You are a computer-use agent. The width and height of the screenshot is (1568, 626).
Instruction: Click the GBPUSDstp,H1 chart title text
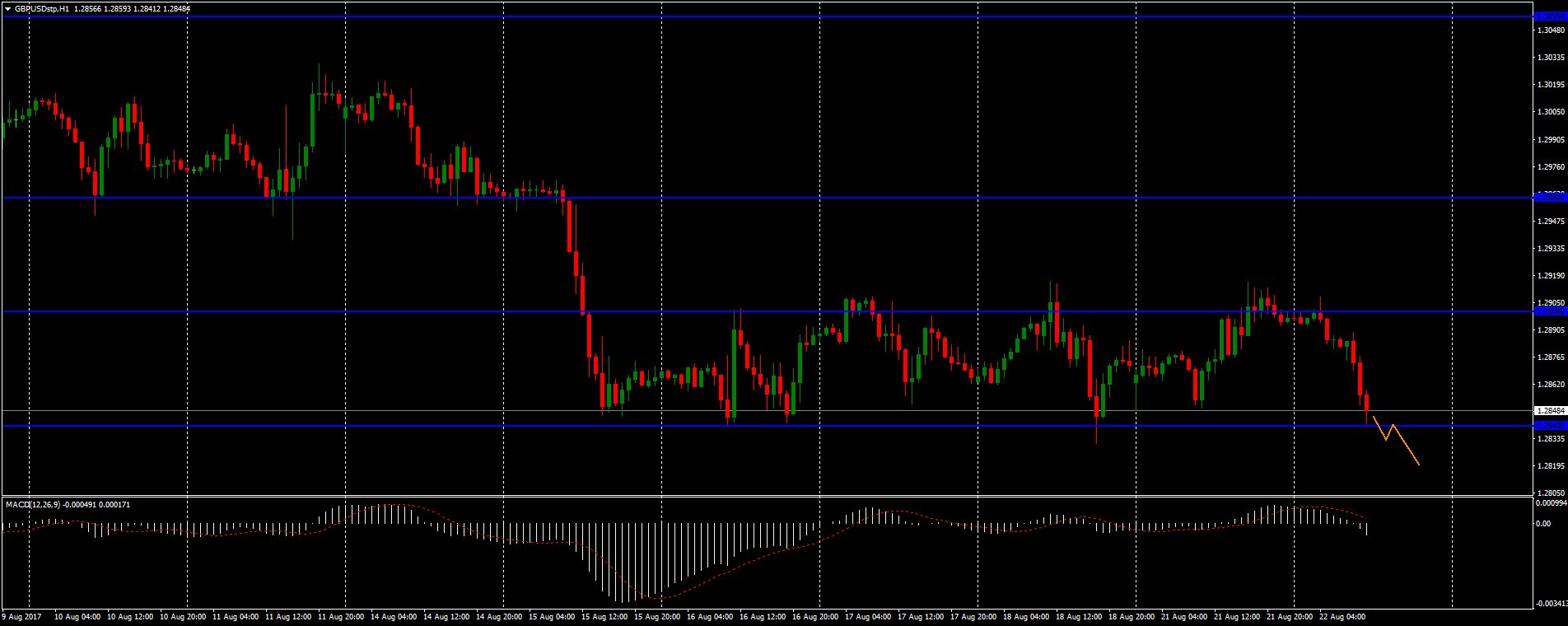pyautogui.click(x=42, y=9)
